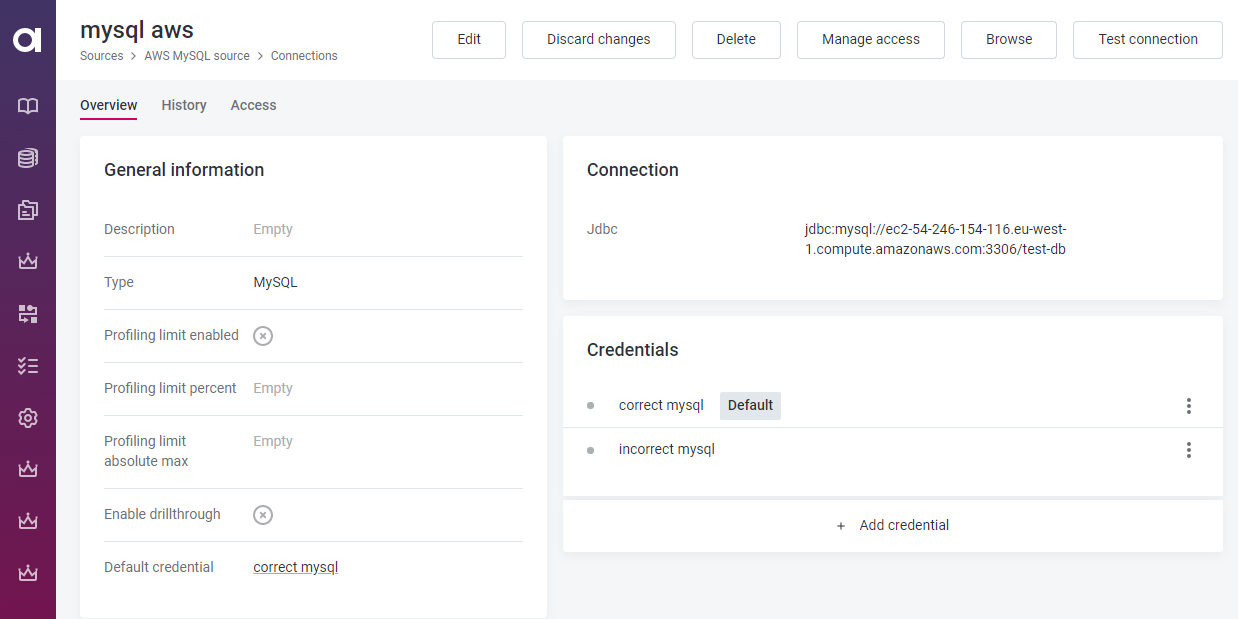Open the database stack icon in sidebar
Screen dimensions: 1238x619
click(x=28, y=158)
